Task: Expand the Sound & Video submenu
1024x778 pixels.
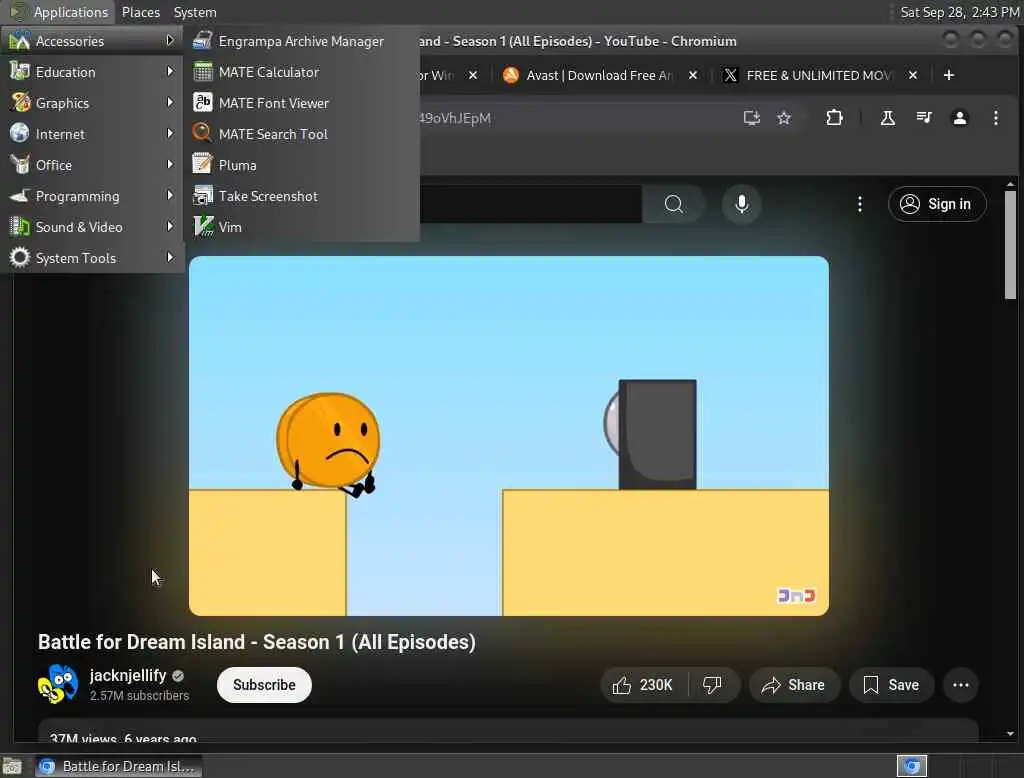Action: point(91,227)
